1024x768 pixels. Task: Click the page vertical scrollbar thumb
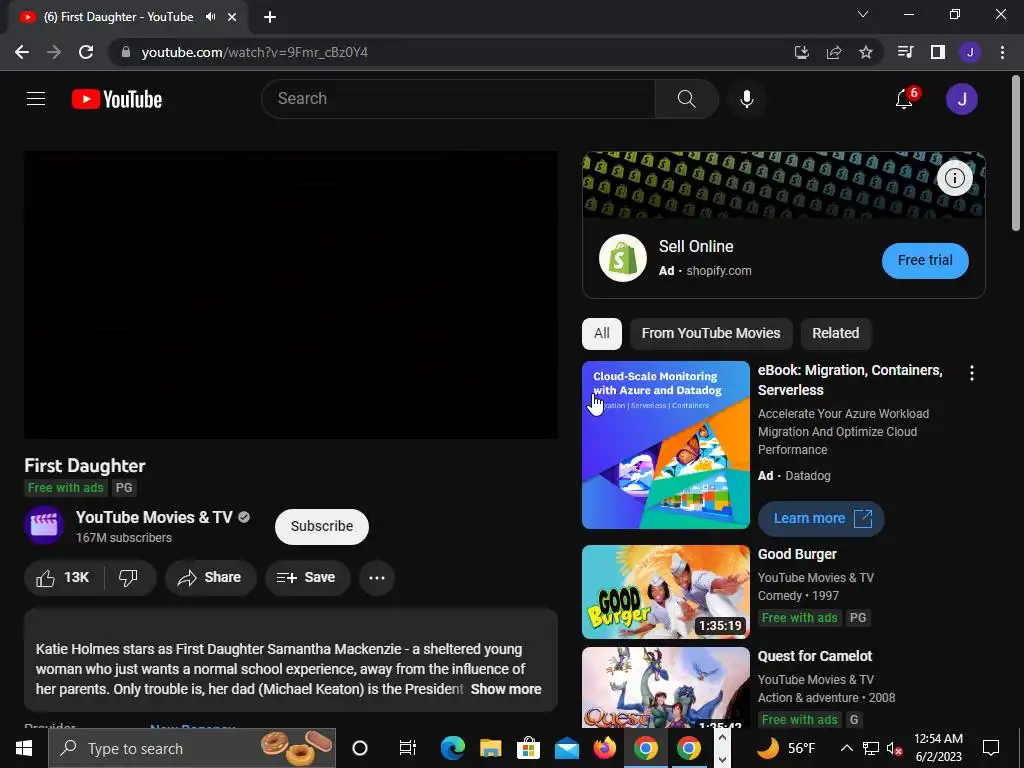(1016, 153)
